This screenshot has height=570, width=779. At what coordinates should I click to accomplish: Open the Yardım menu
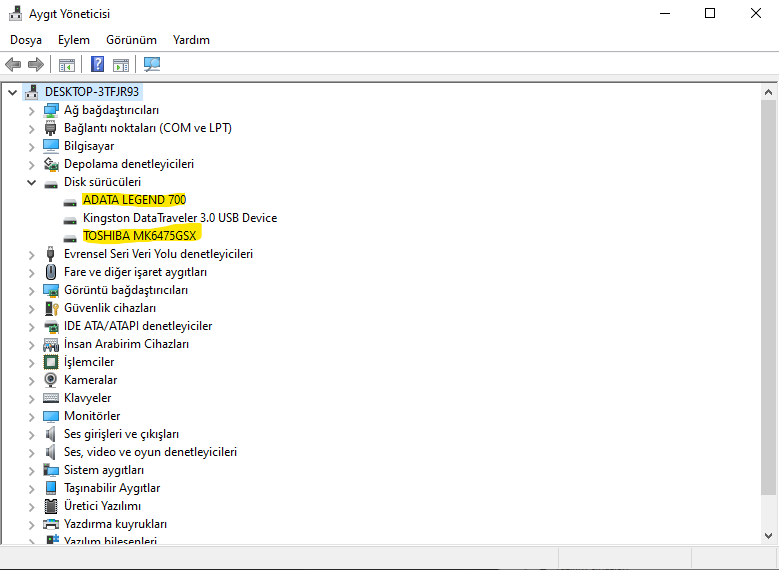coord(191,40)
